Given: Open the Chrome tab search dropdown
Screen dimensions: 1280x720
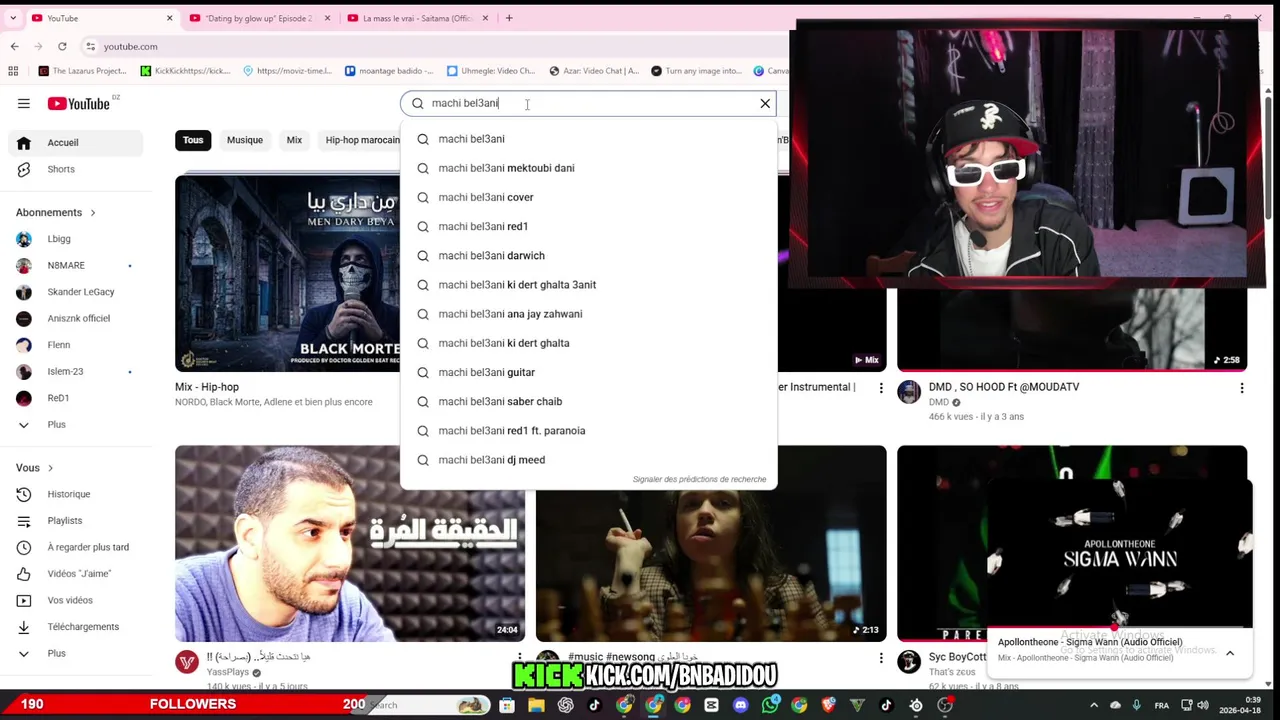Looking at the screenshot, I should pos(14,18).
